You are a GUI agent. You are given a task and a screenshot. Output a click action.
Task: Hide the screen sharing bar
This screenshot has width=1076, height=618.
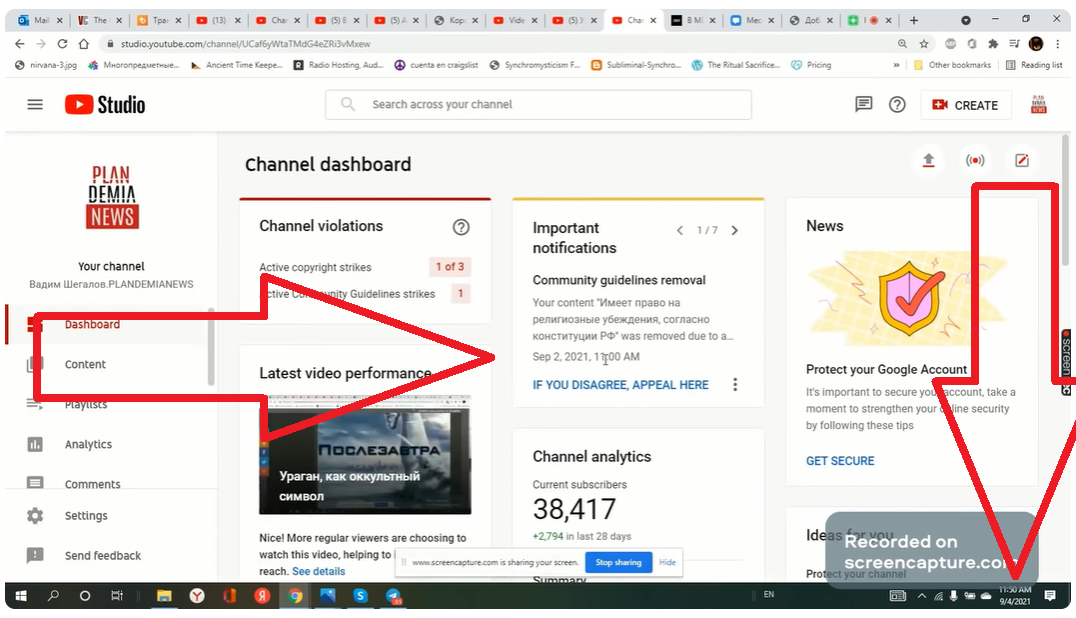point(667,562)
